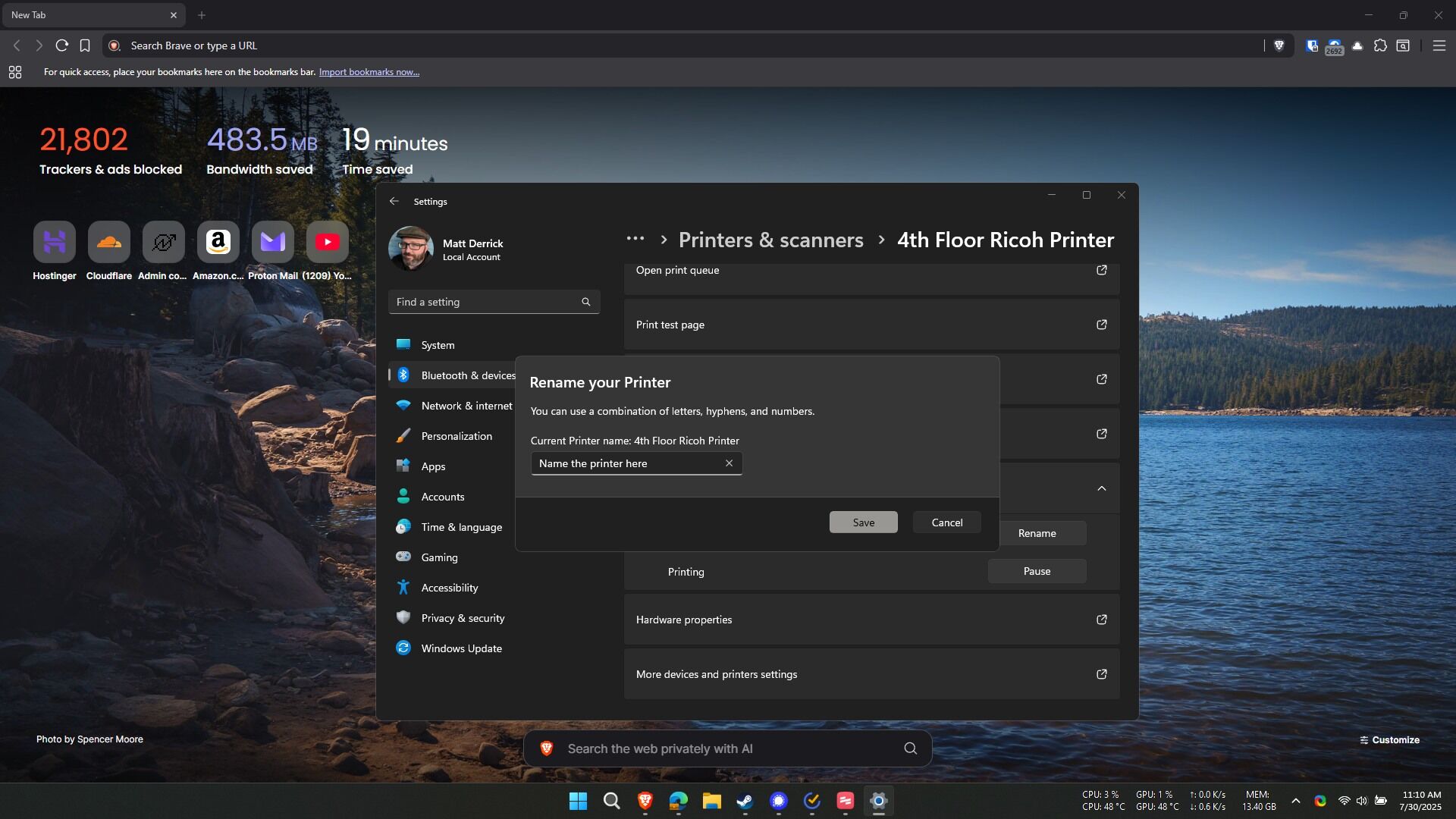This screenshot has width=1456, height=819.
Task: Open the Proton Mail shortcut tile
Action: pyautogui.click(x=273, y=243)
